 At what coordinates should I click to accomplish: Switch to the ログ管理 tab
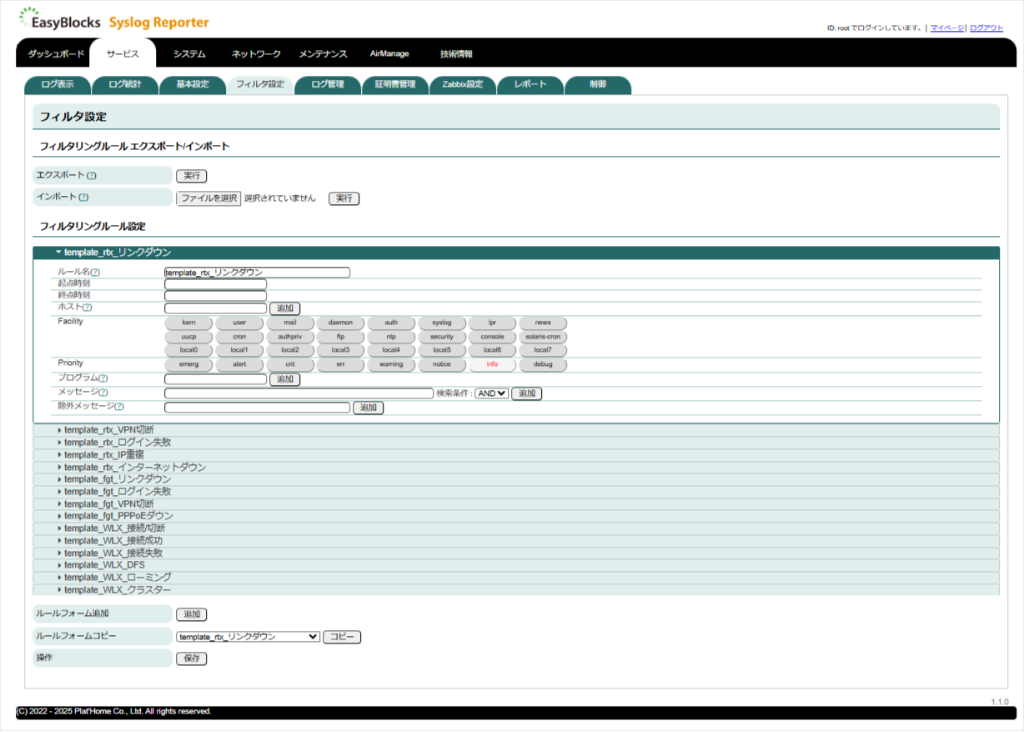pos(328,85)
